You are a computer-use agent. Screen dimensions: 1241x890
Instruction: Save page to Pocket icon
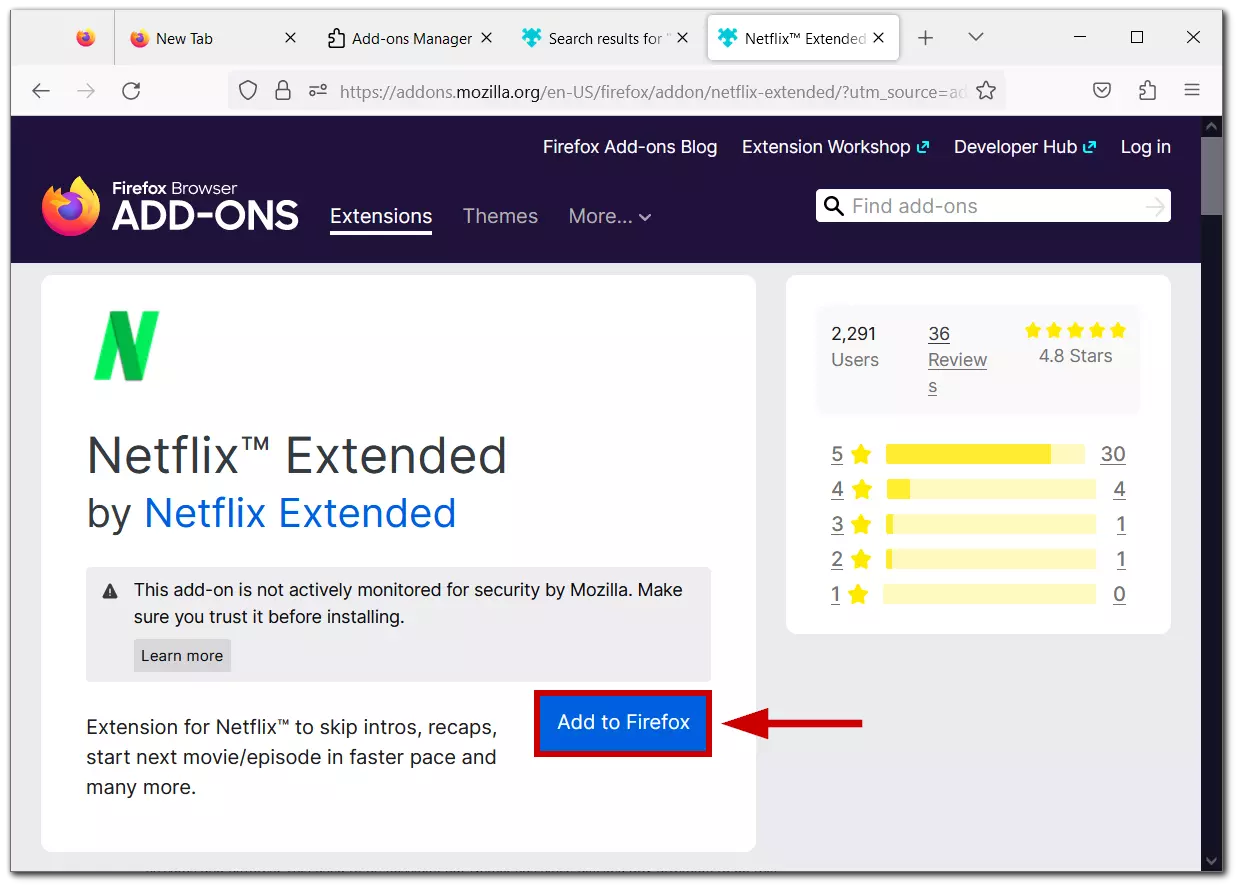coord(1102,91)
